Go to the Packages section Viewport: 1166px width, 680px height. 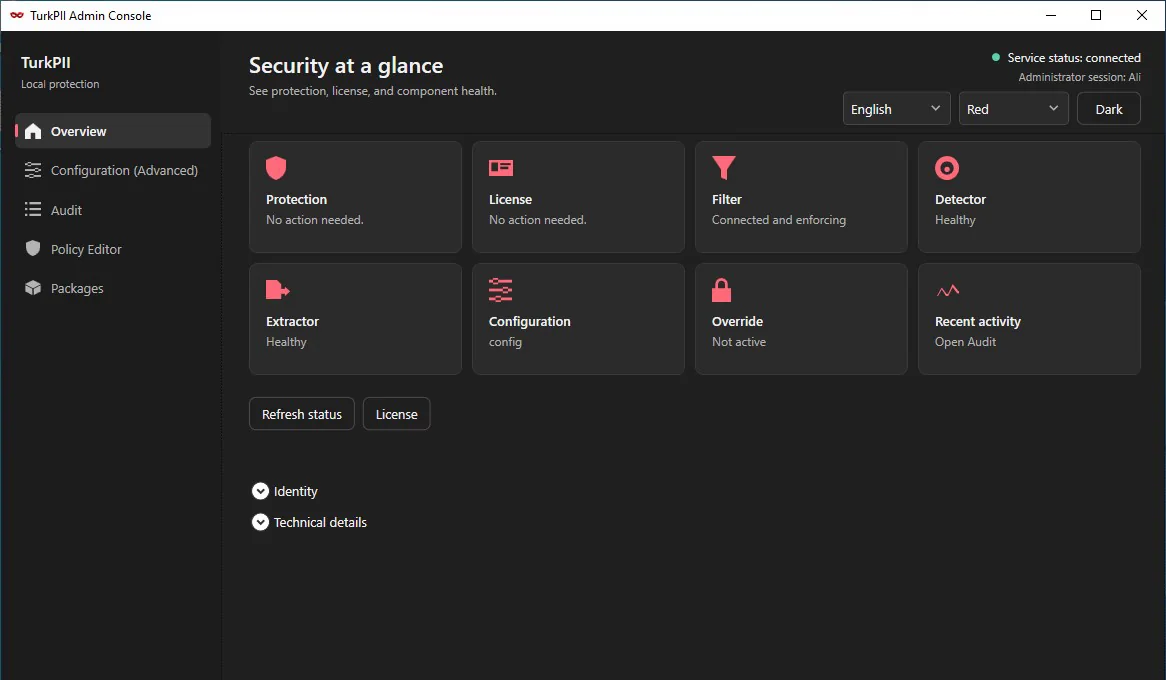click(x=113, y=288)
